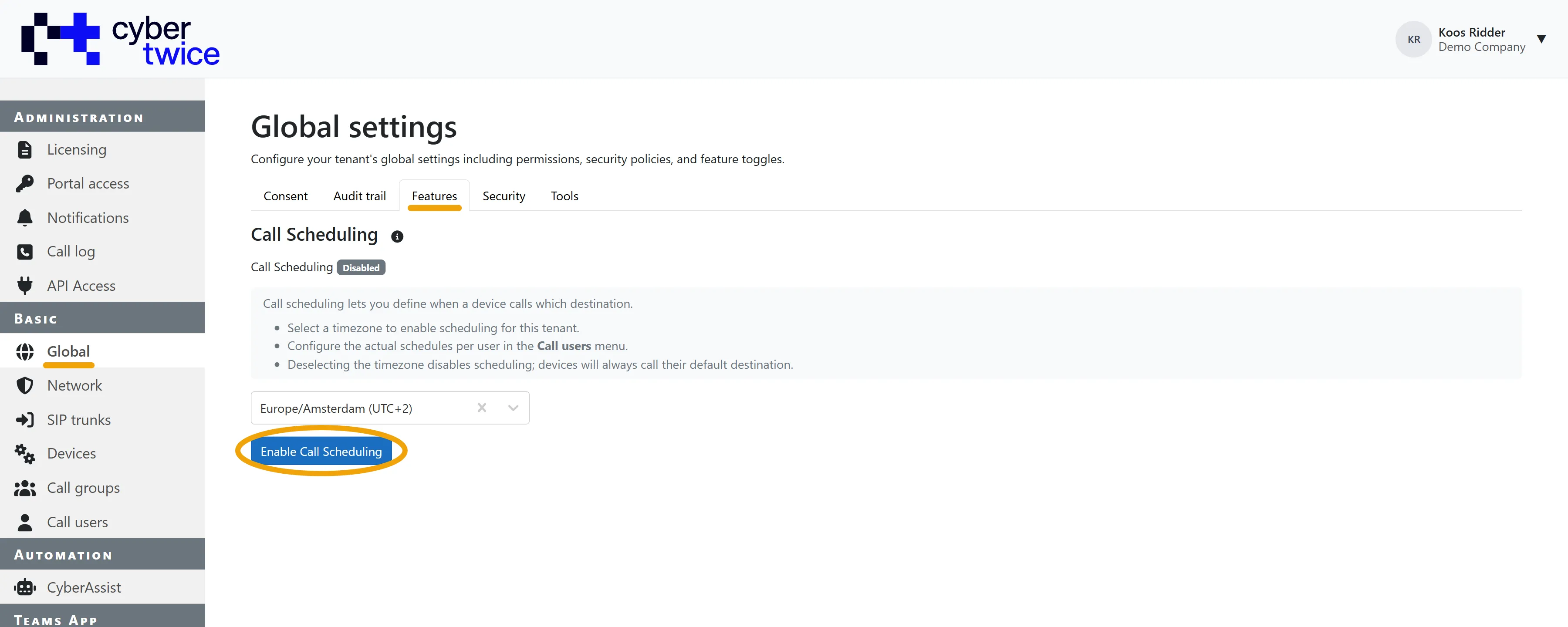
Task: Click the KR user avatar
Action: click(1413, 40)
